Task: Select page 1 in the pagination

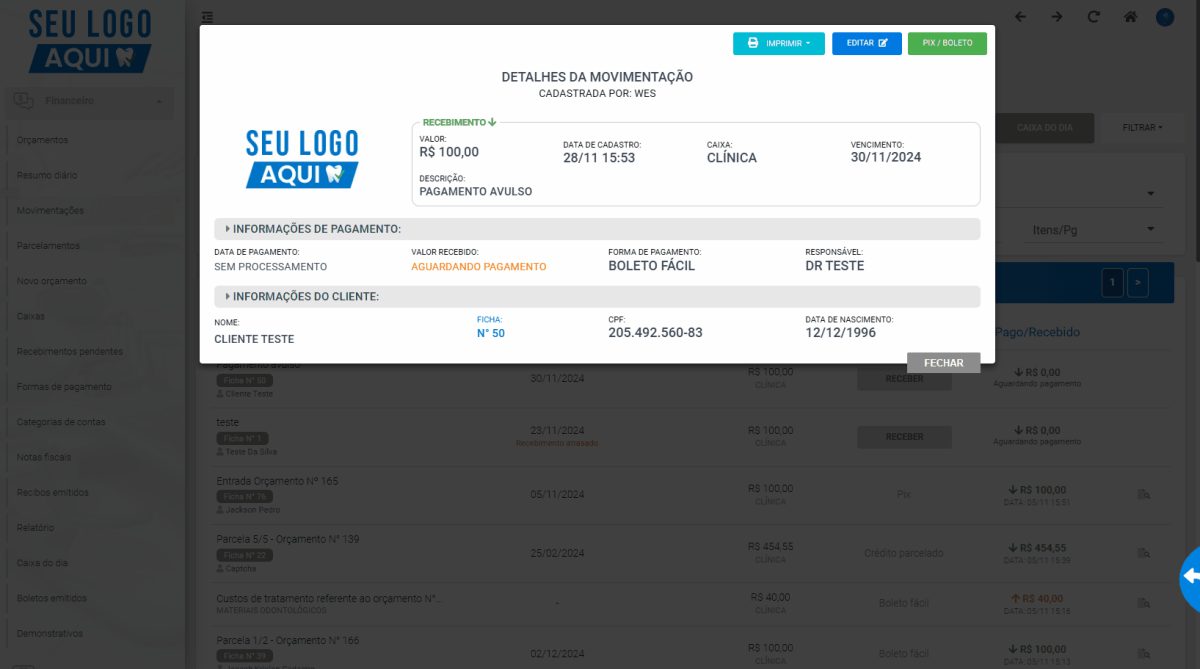Action: (1112, 283)
